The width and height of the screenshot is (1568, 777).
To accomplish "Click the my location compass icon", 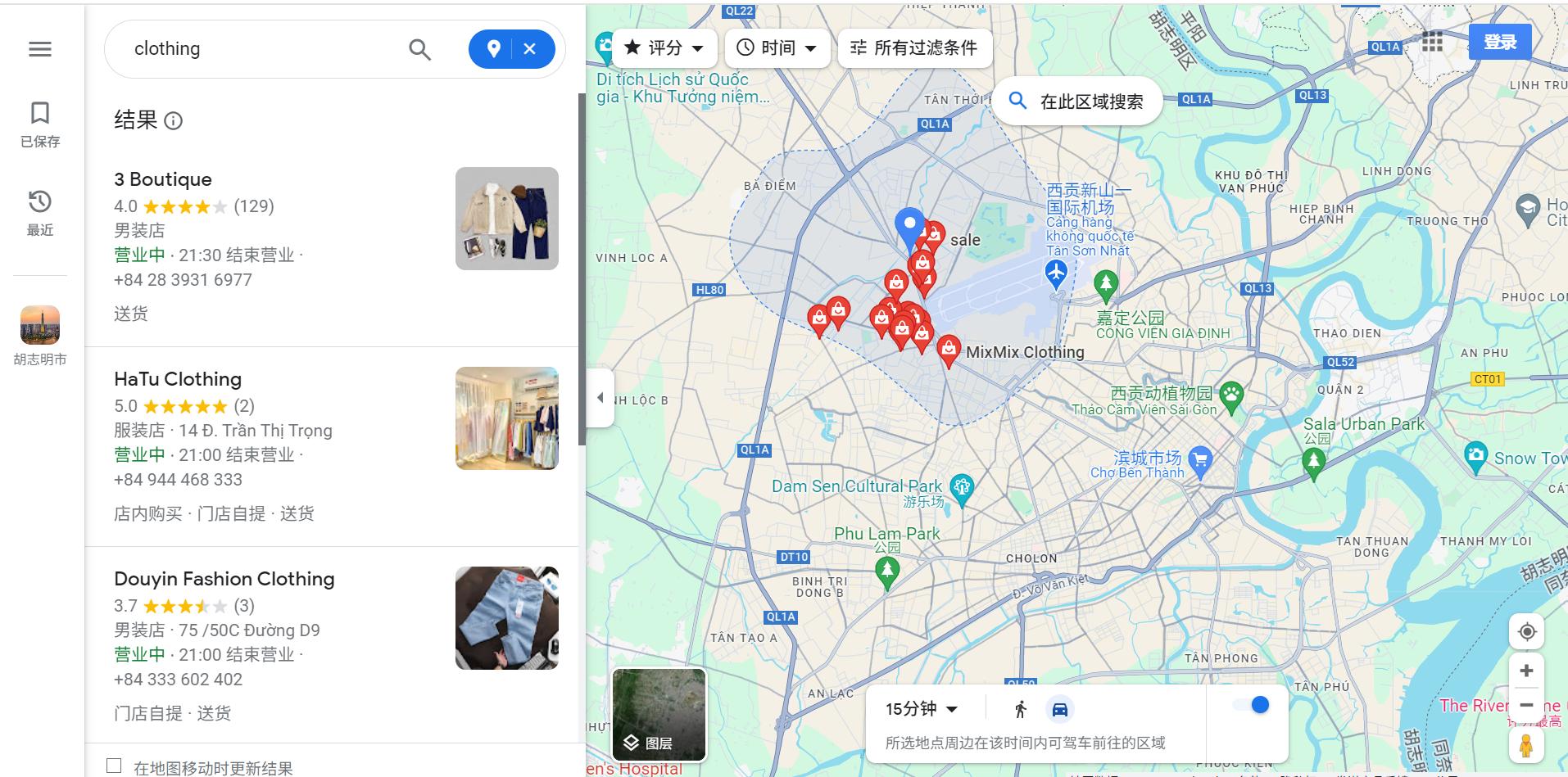I will (1526, 631).
